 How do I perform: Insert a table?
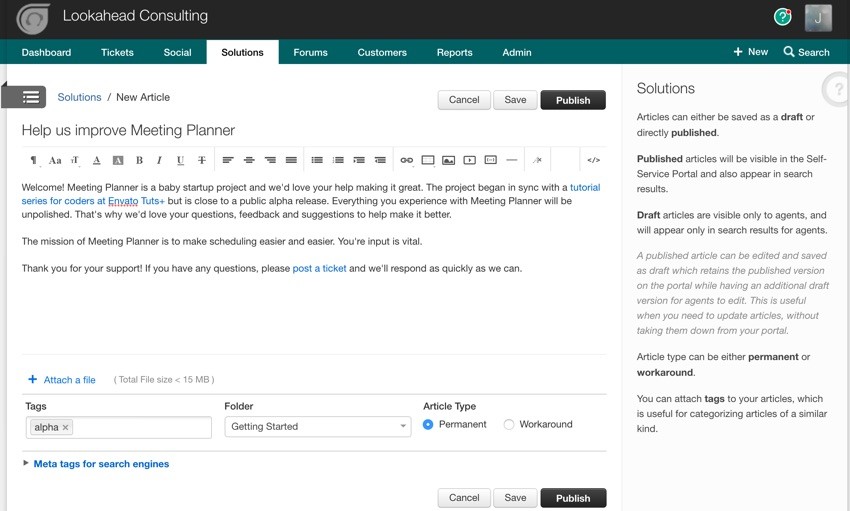coord(428,160)
